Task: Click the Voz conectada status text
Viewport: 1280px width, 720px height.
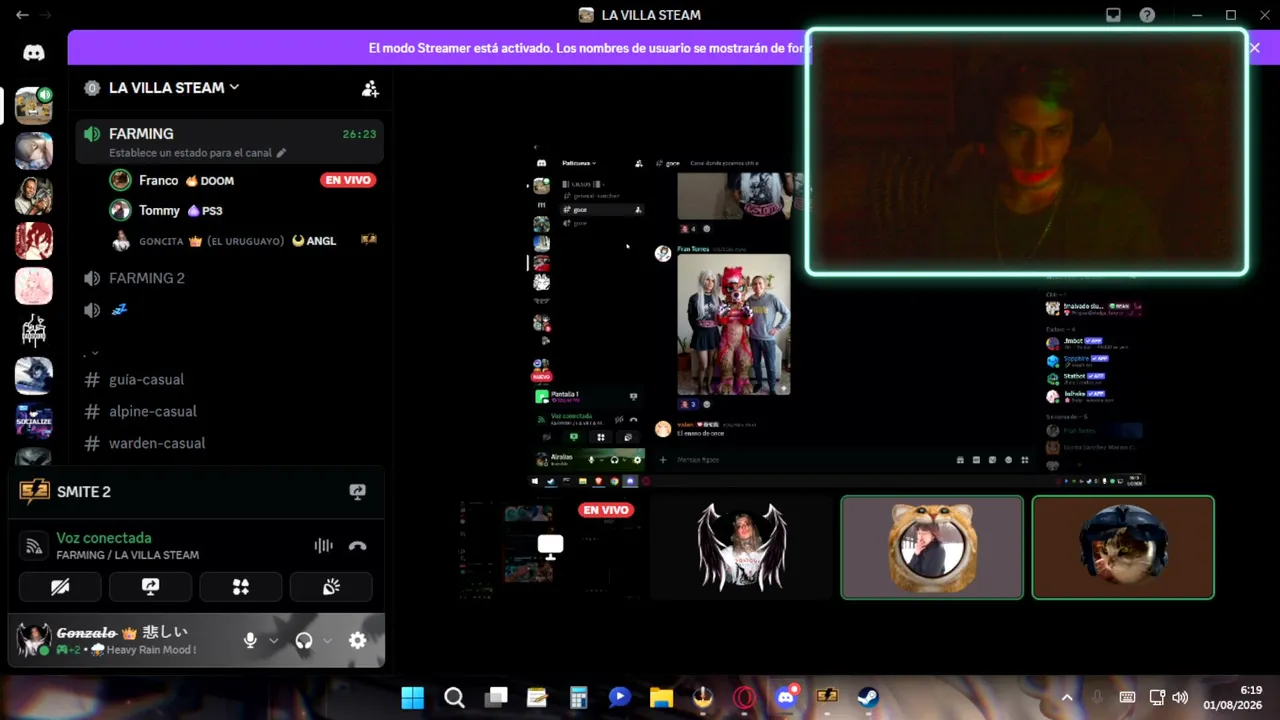Action: point(104,538)
